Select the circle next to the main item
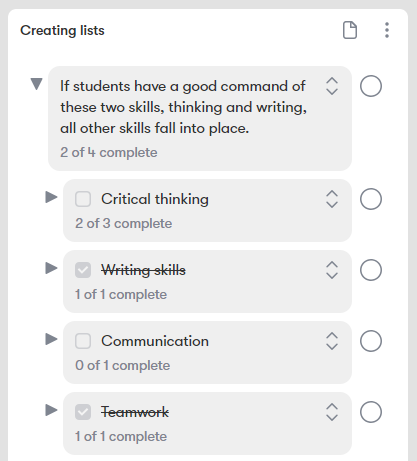 click(x=371, y=86)
